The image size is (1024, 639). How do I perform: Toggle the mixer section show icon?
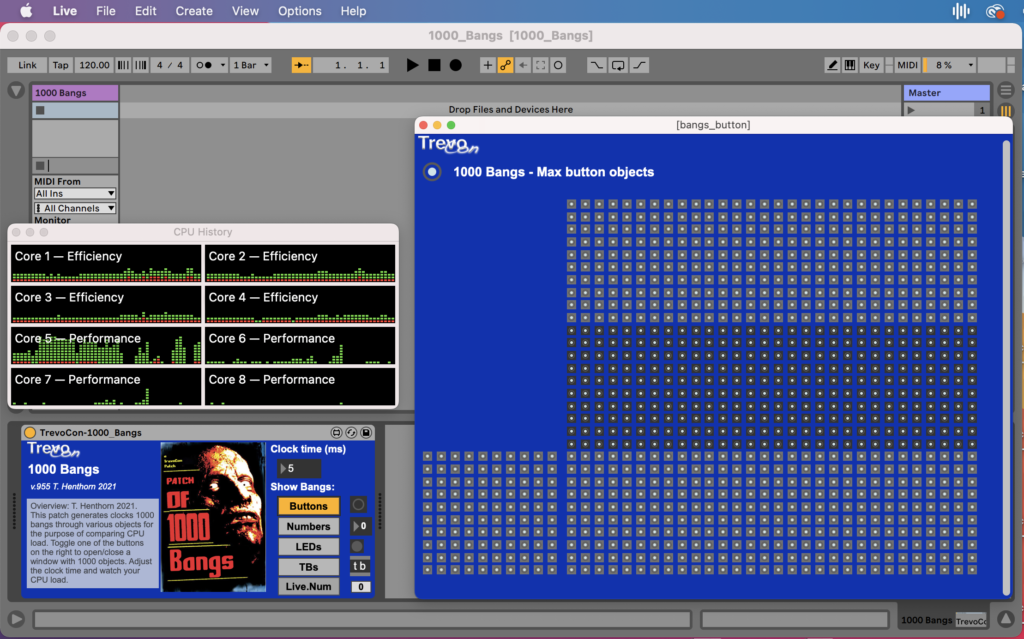point(1006,110)
